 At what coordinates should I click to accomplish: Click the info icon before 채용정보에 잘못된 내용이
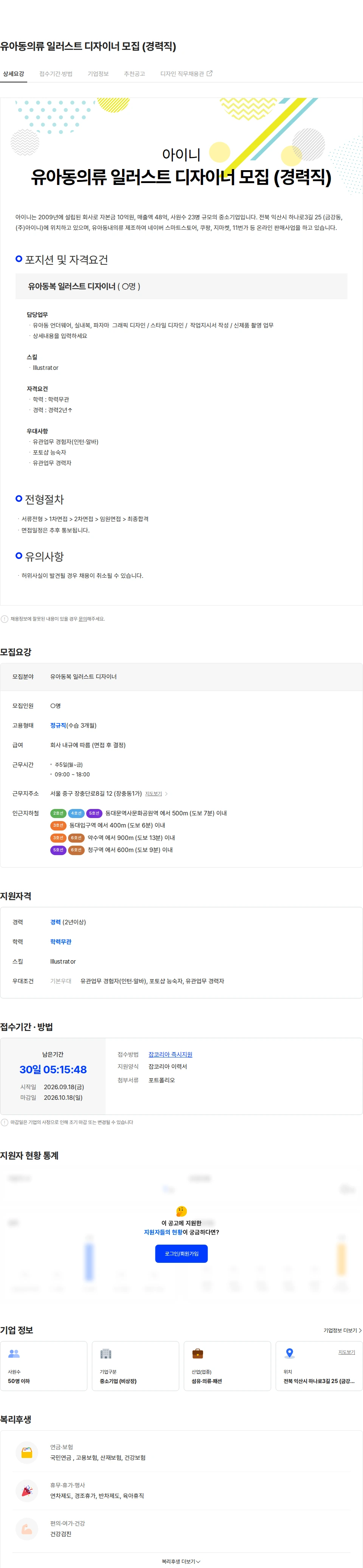click(x=5, y=618)
